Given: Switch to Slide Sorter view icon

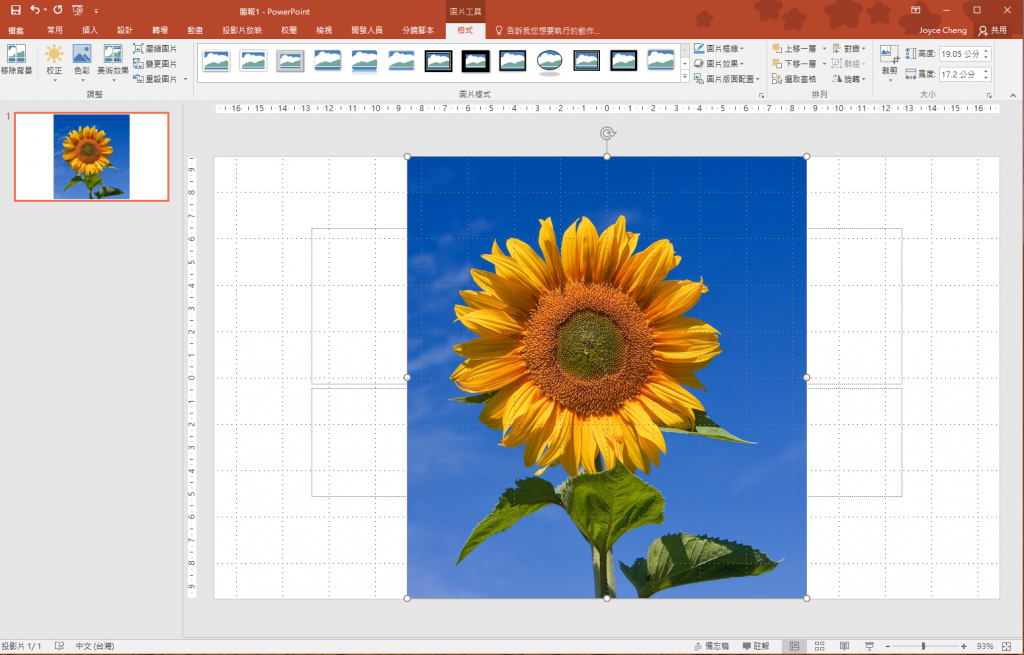Looking at the screenshot, I should tap(820, 646).
